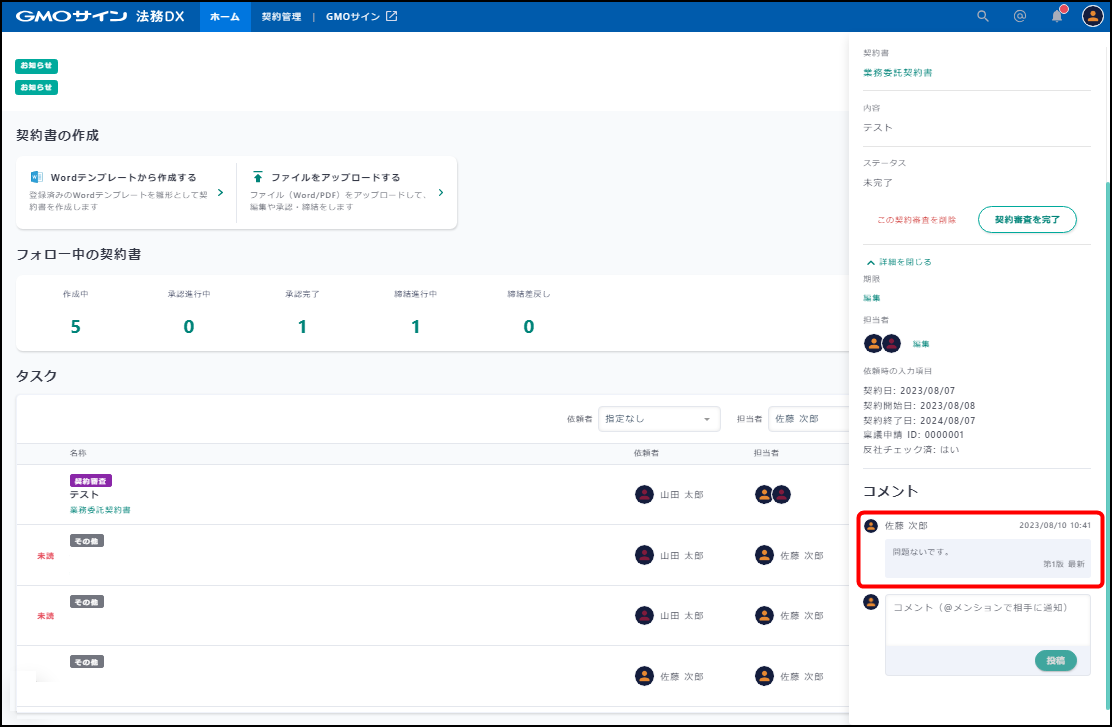This screenshot has height=727, width=1112.
Task: Open the 業務委託契約書 link in side panel
Action: [897, 73]
